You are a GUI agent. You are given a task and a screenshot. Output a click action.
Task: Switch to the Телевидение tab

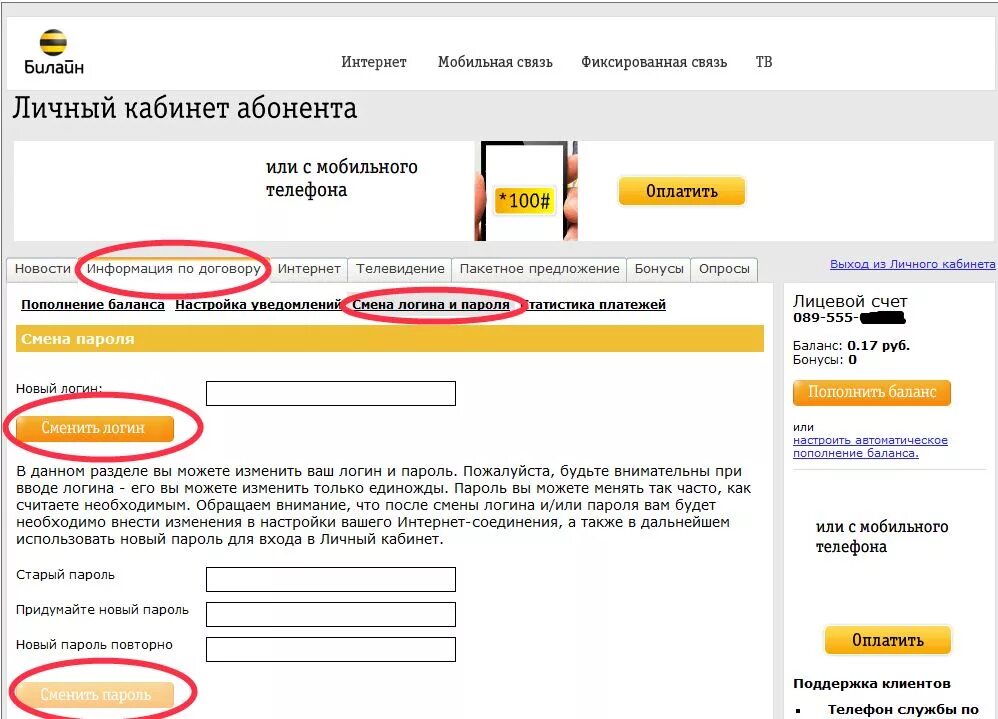coord(400,269)
